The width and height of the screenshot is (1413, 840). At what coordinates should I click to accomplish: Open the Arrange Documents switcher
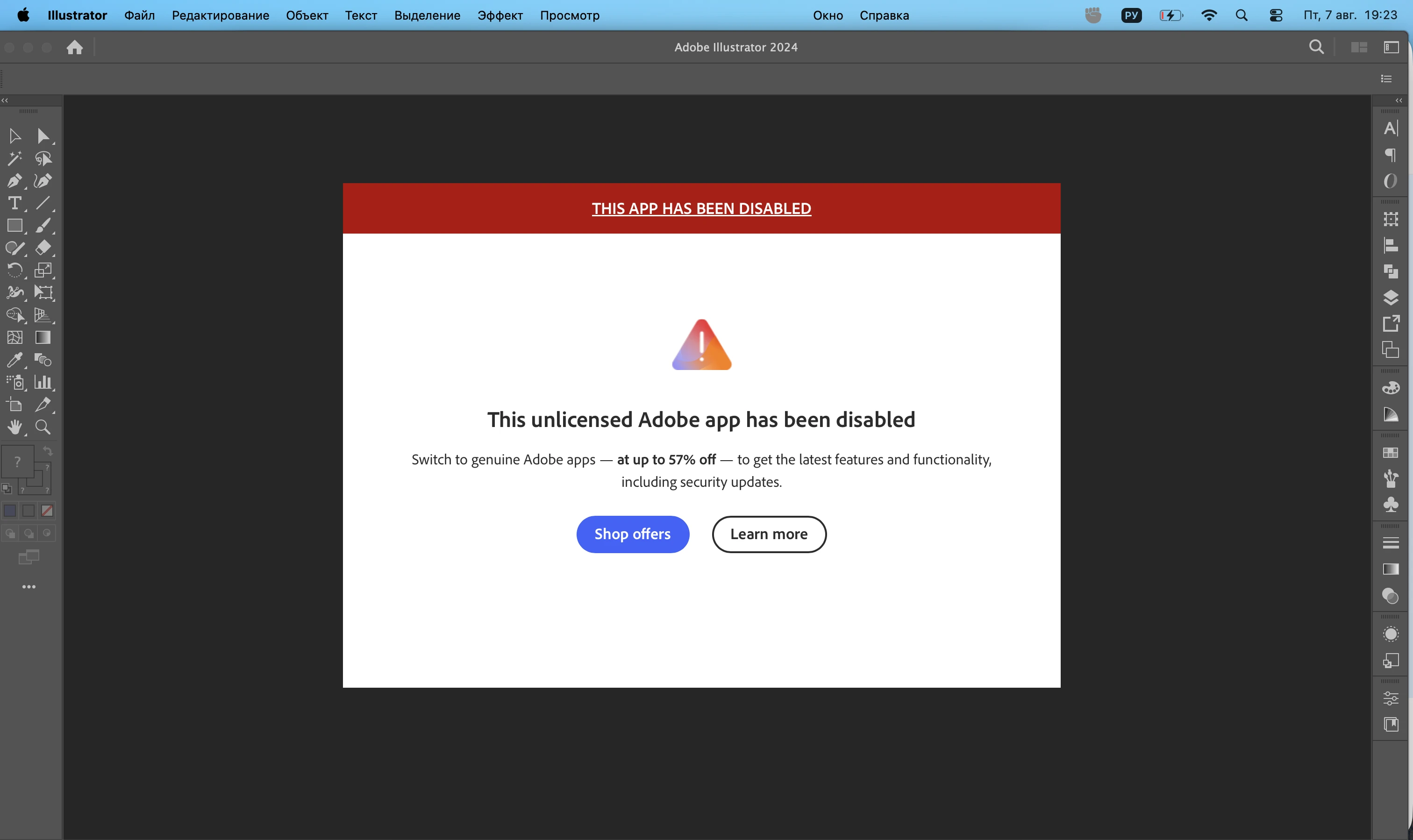(x=1359, y=47)
